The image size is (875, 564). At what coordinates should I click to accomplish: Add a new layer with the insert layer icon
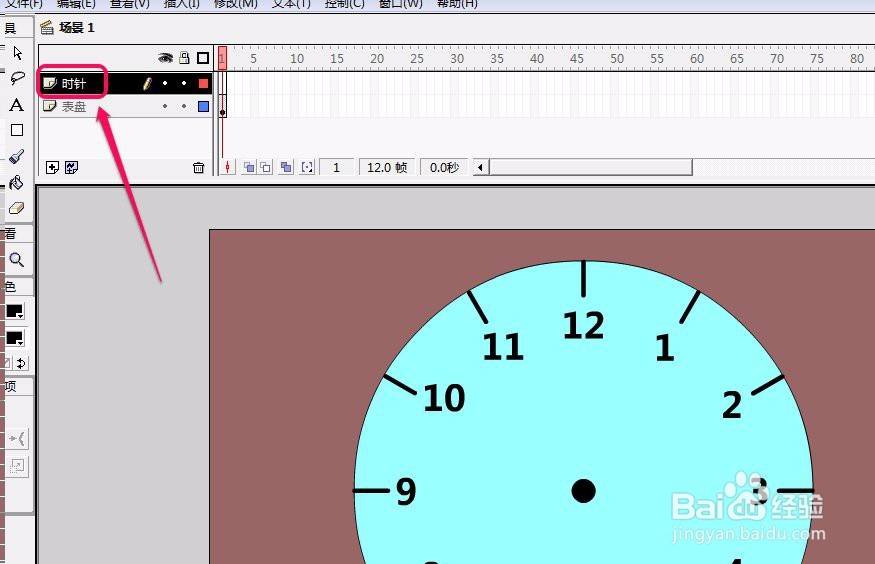pos(52,167)
